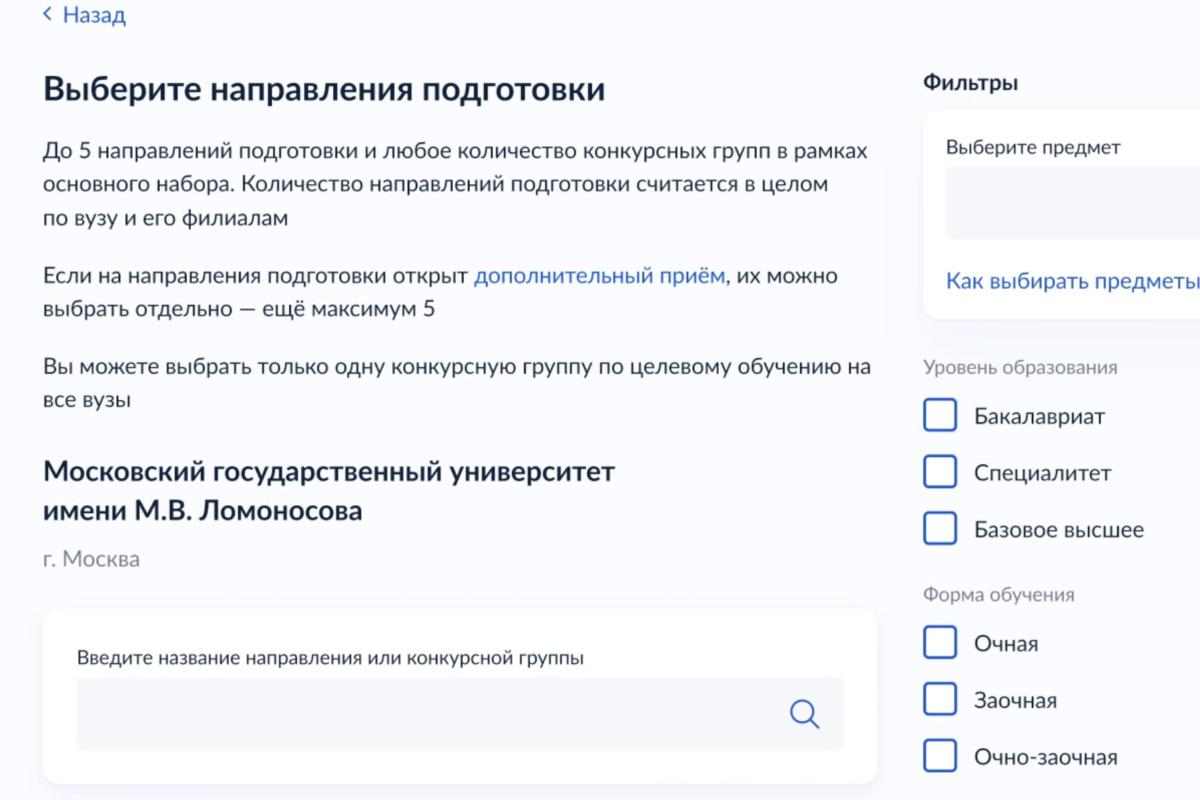Screen dimensions: 1200x800
Task: Click the Введите название направления label
Action: tap(331, 658)
